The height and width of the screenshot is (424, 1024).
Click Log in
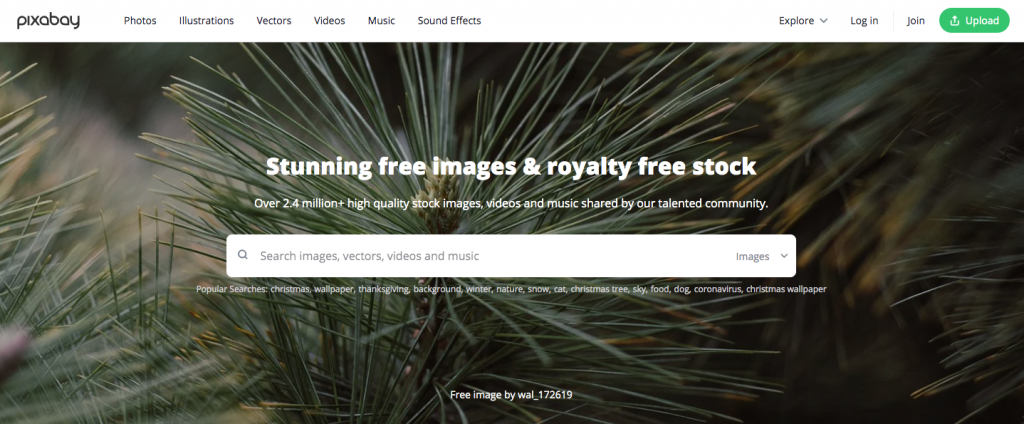(864, 21)
